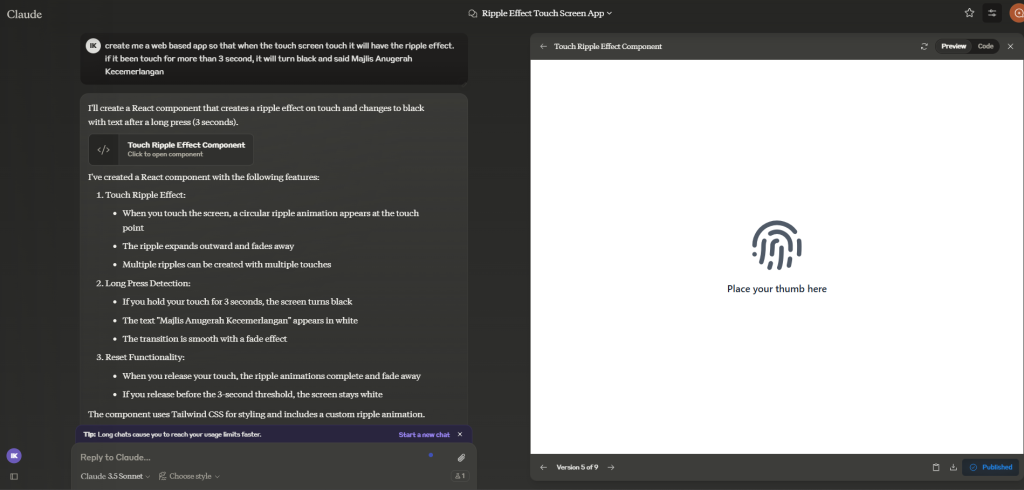
Task: Star this chat
Action: pyautogui.click(x=969, y=12)
